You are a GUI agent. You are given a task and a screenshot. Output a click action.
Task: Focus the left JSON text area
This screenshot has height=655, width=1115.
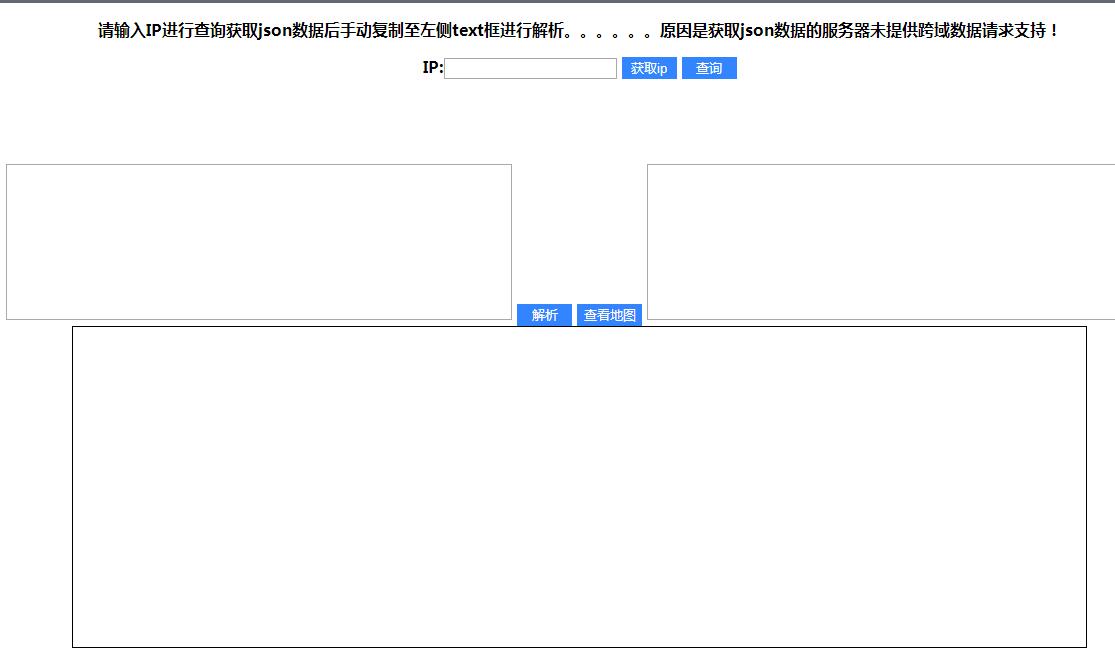(259, 242)
